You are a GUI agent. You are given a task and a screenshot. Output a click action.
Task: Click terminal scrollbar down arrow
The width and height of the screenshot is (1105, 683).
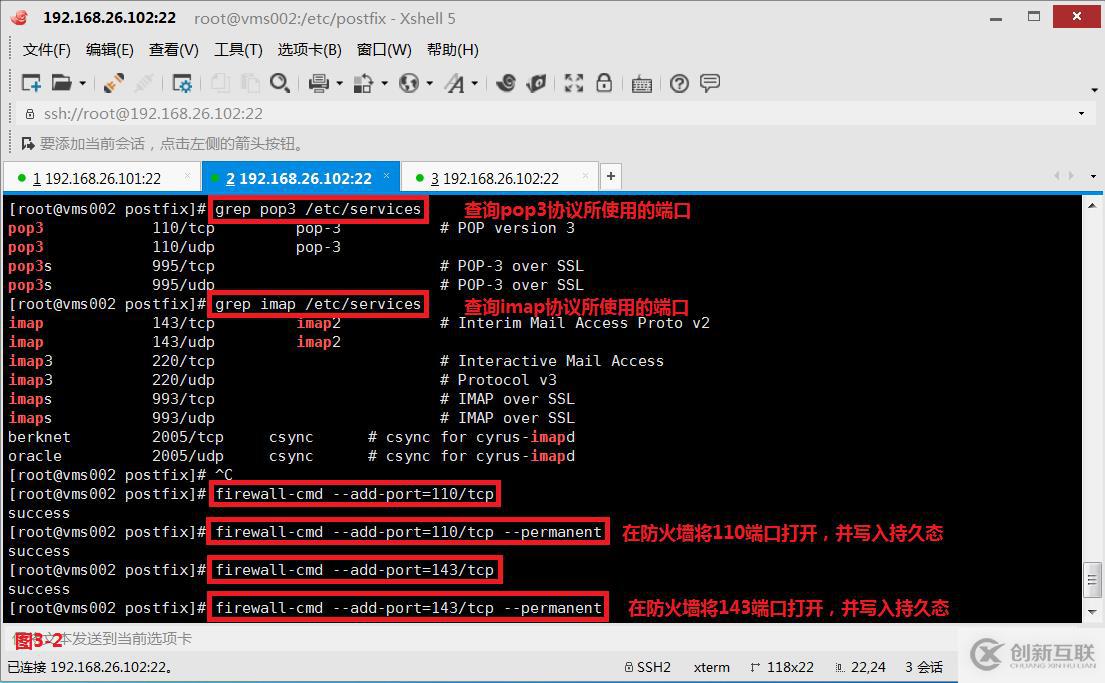click(1092, 612)
